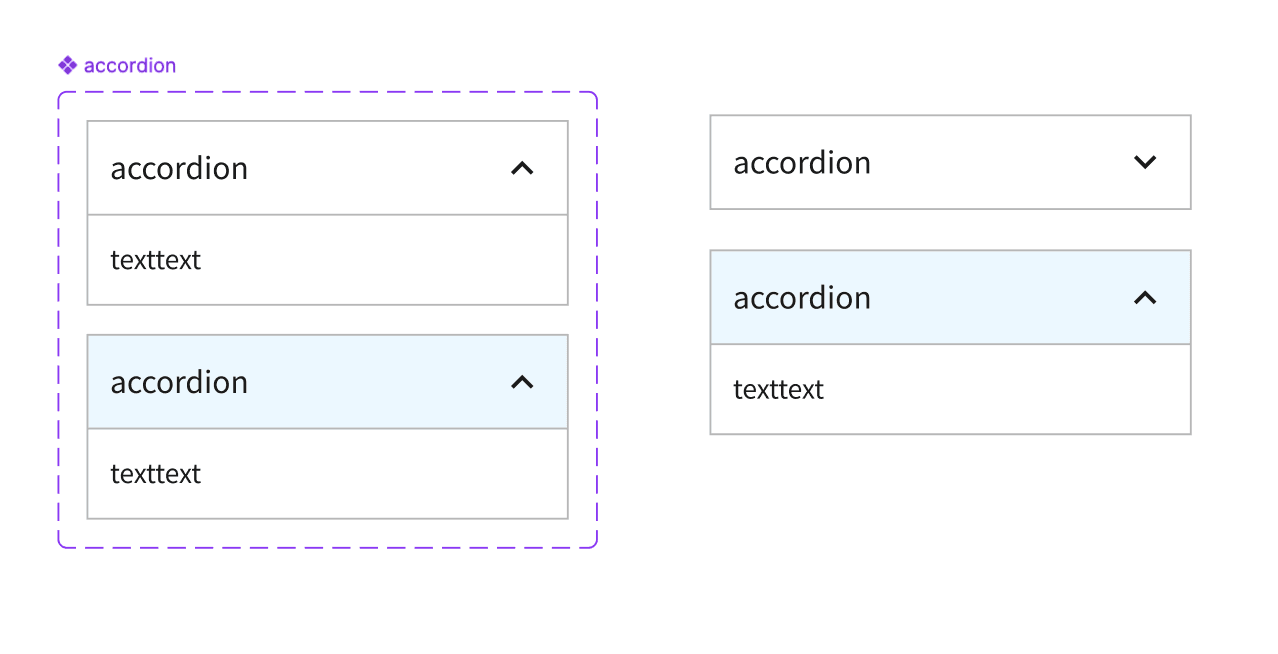
Task: Click "accordion" title in white header inside dashed frame
Action: [179, 168]
